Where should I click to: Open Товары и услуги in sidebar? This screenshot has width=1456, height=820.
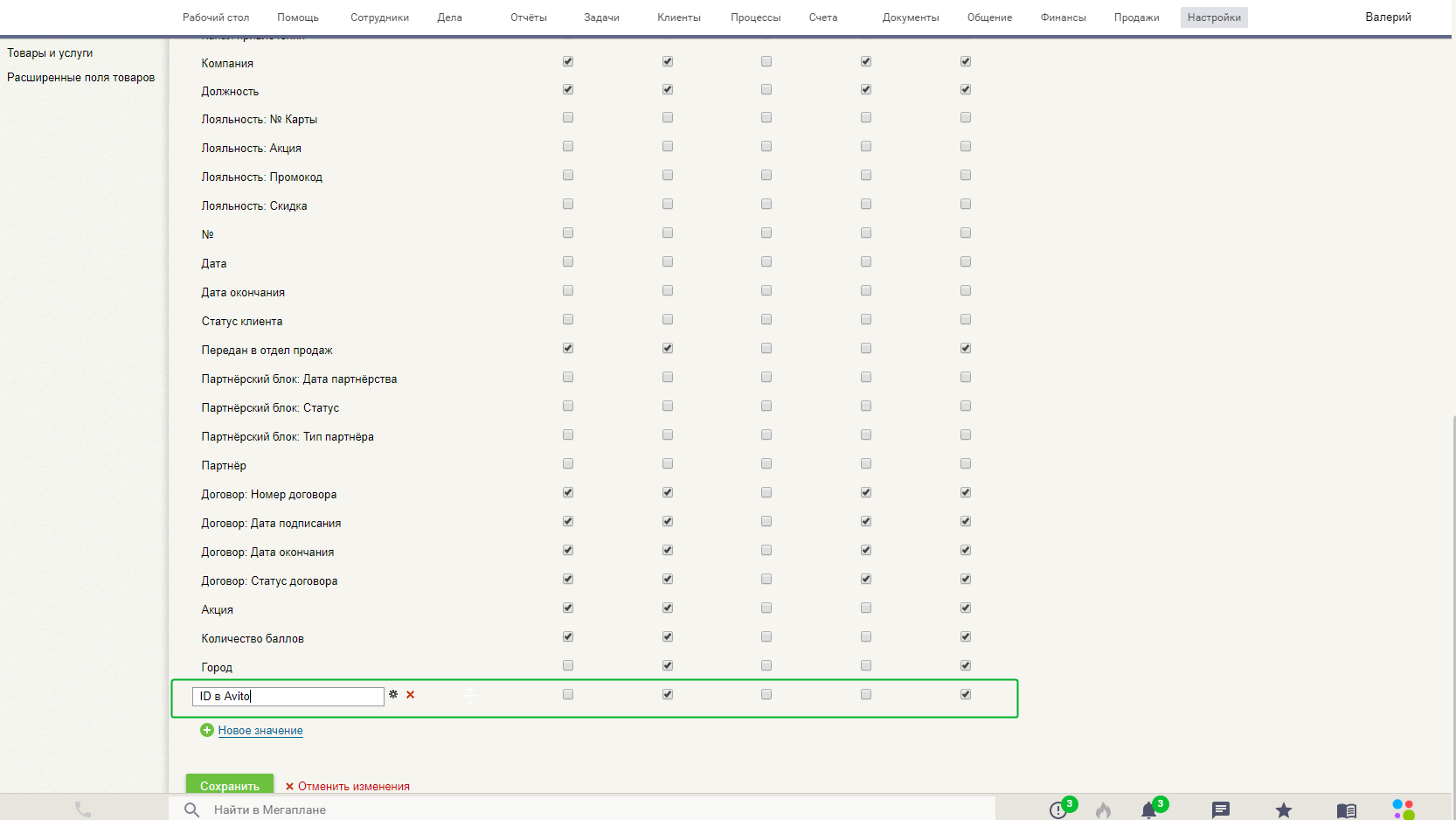pos(50,52)
